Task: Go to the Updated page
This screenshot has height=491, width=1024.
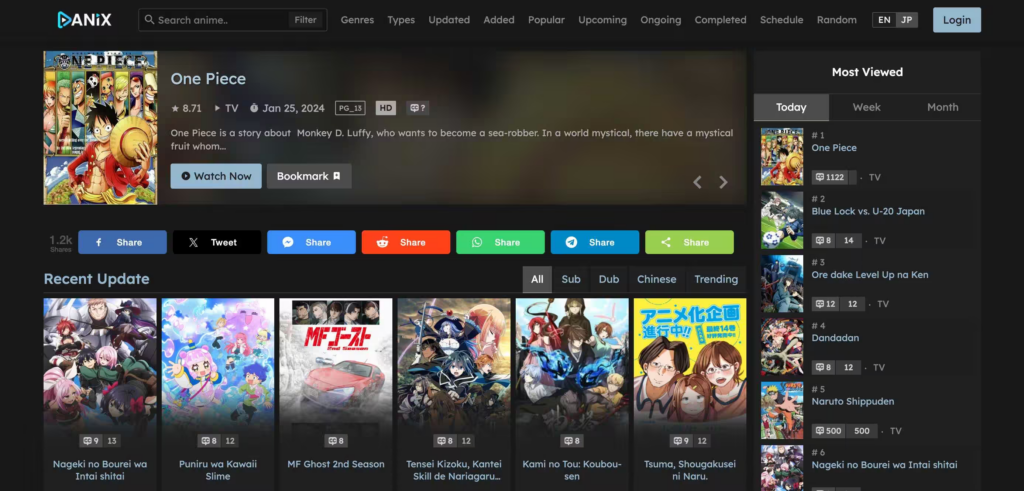Action: pyautogui.click(x=449, y=20)
